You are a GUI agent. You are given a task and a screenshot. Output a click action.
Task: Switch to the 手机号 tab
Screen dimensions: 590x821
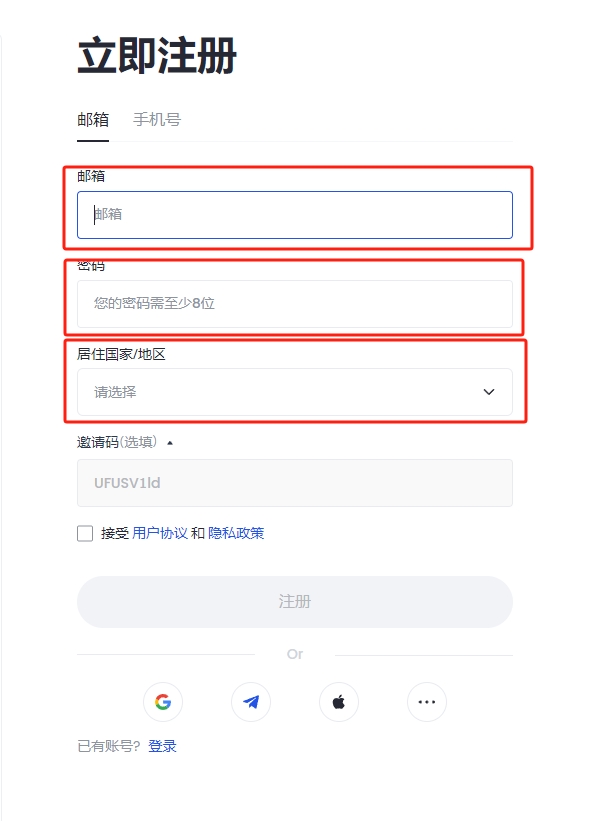157,120
